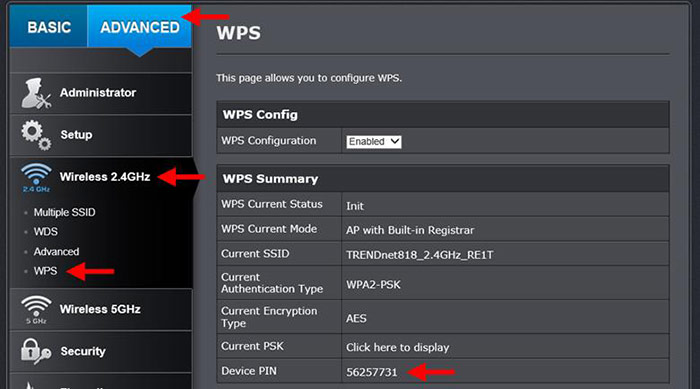Click the Setup gears icon

pos(36,135)
